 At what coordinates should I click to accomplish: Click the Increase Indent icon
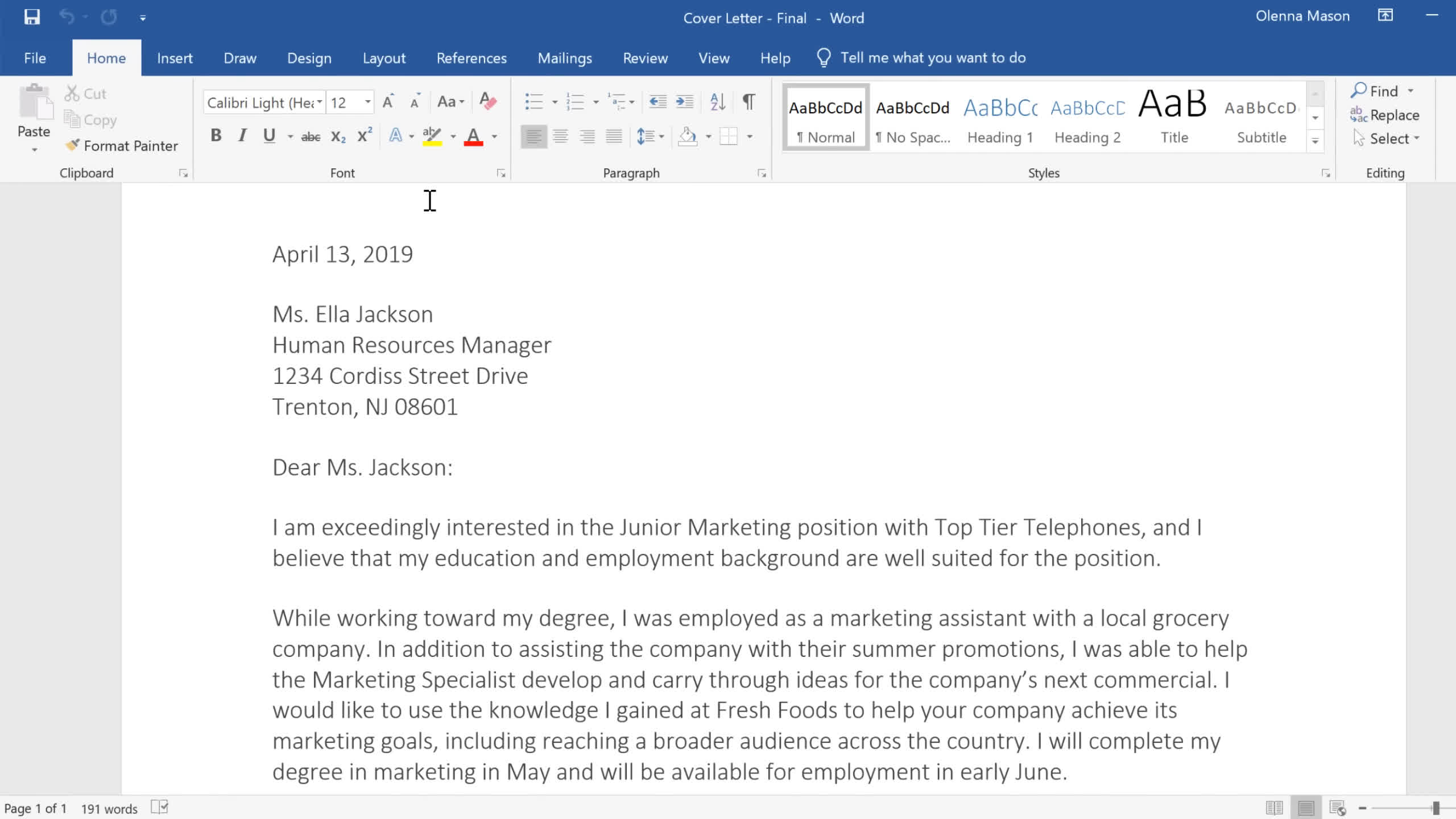click(684, 102)
